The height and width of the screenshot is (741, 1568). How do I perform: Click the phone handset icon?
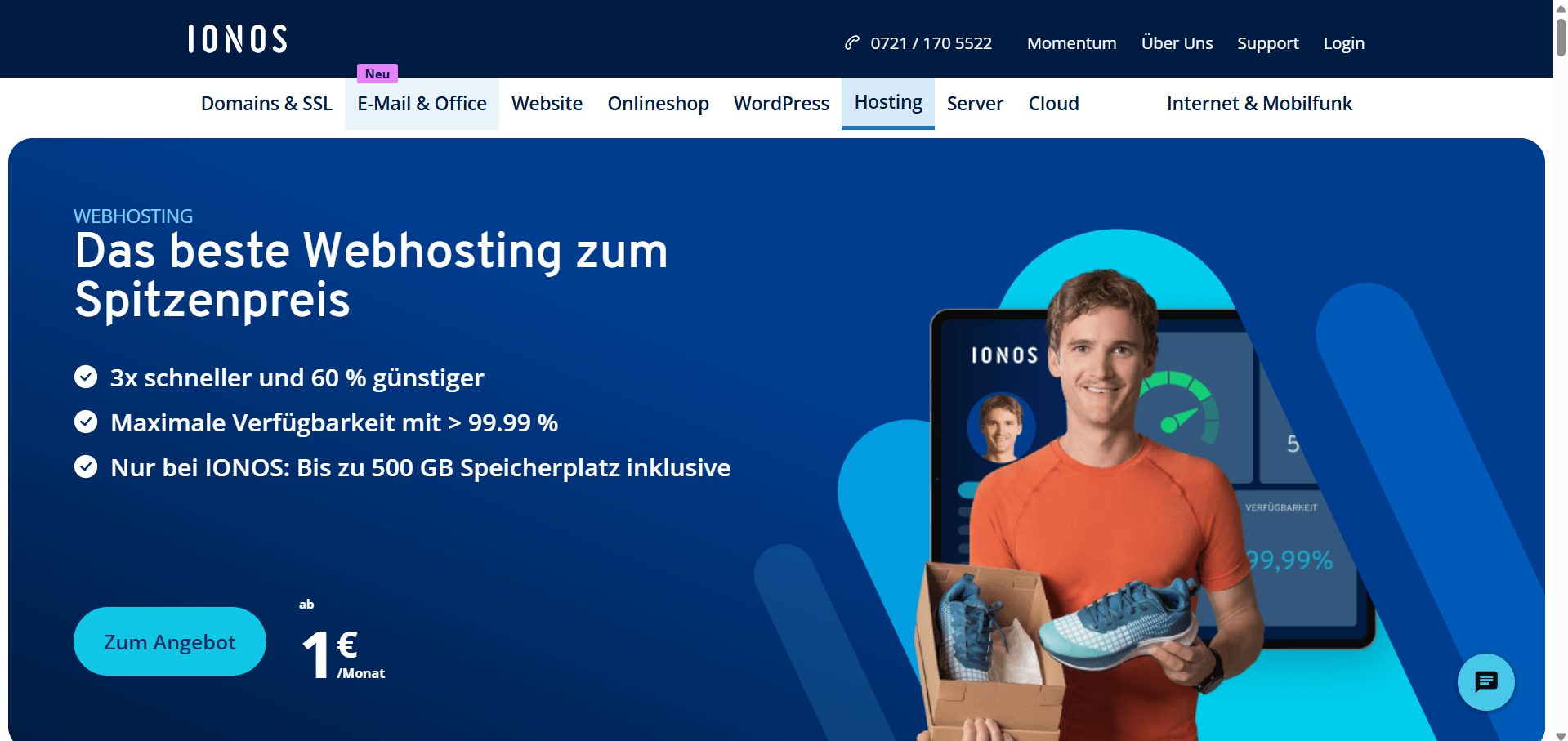point(852,42)
